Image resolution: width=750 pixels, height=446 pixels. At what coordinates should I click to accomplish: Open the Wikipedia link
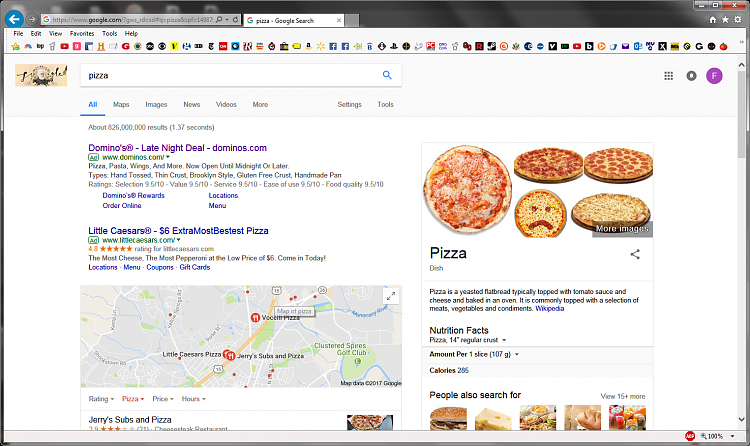point(550,309)
